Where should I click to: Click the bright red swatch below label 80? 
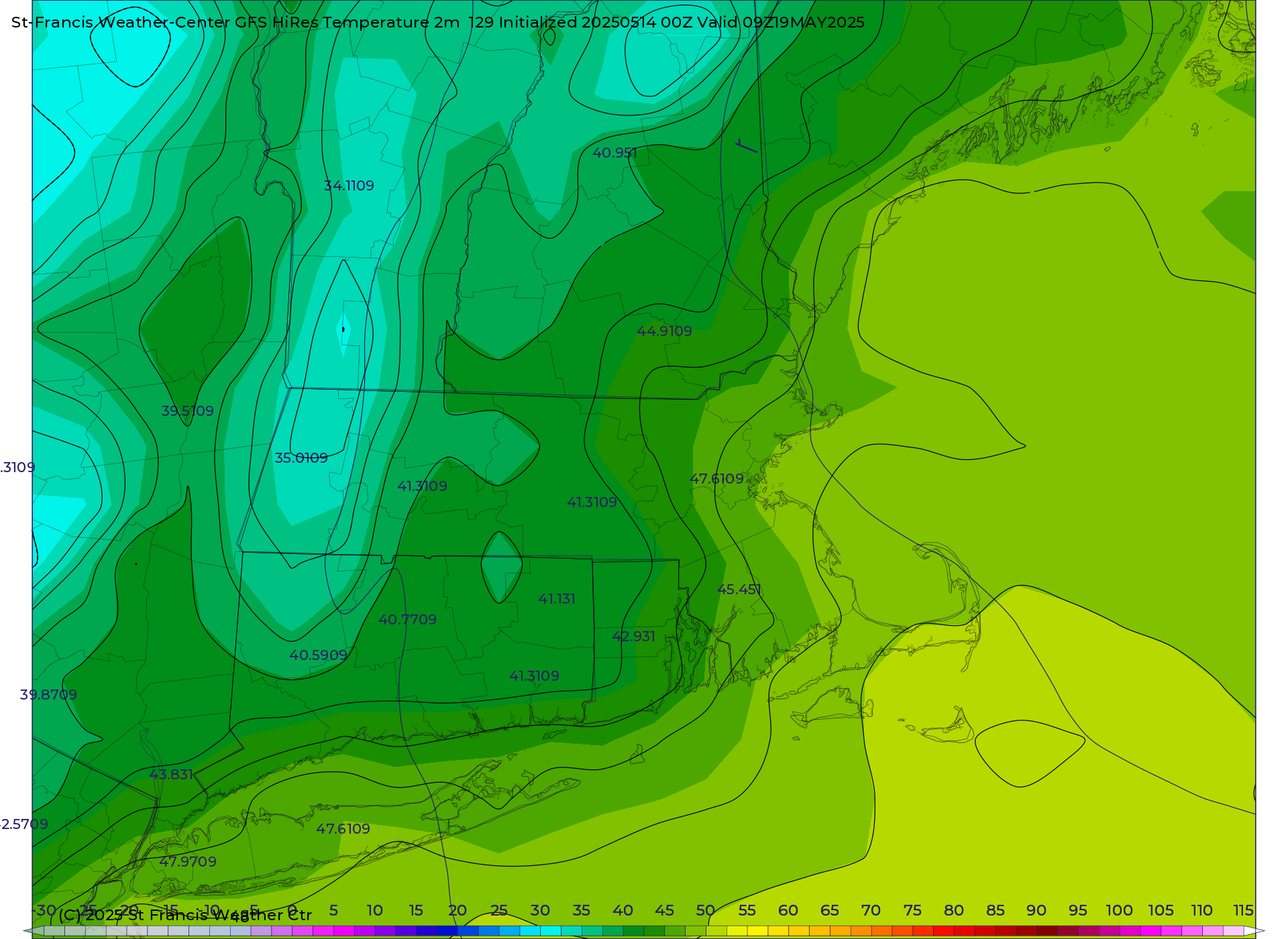944,931
